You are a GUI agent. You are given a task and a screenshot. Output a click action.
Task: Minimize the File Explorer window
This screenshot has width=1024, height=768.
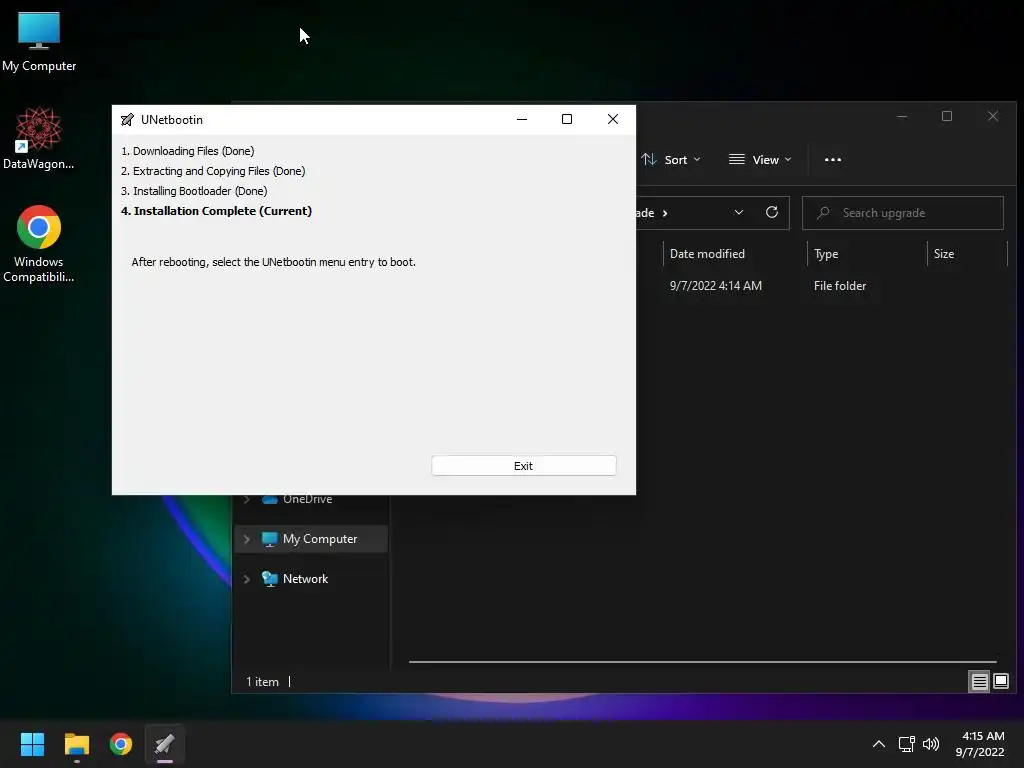(902, 116)
